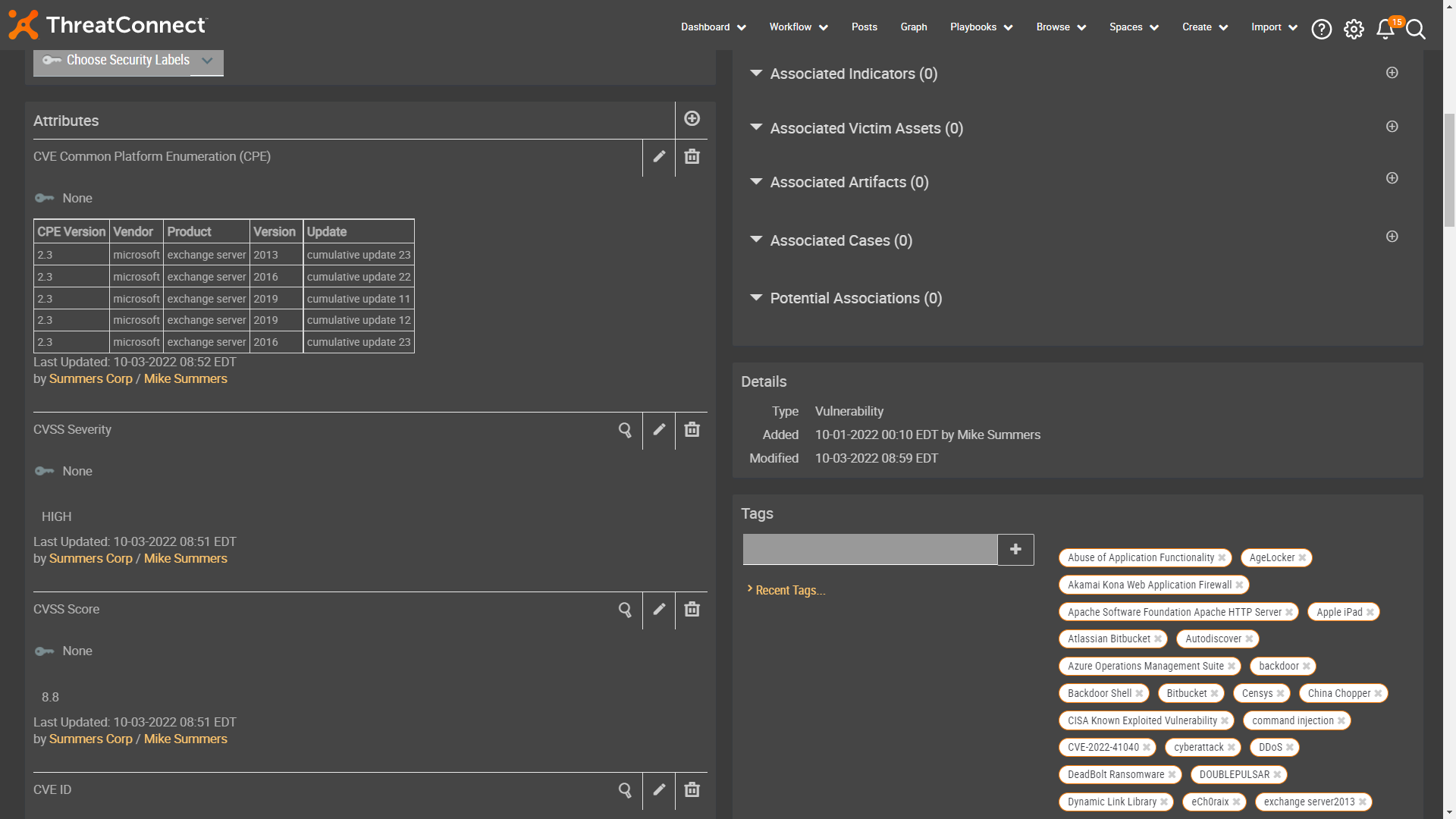Collapse Associated Cases section
Screen dimensions: 1456x819
(756, 240)
